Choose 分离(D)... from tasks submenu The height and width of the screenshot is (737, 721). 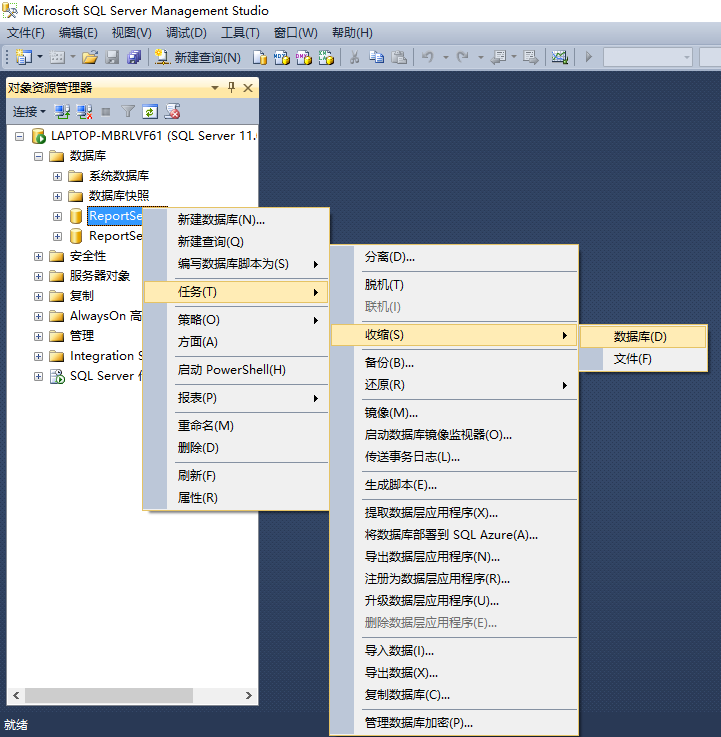tap(454, 257)
